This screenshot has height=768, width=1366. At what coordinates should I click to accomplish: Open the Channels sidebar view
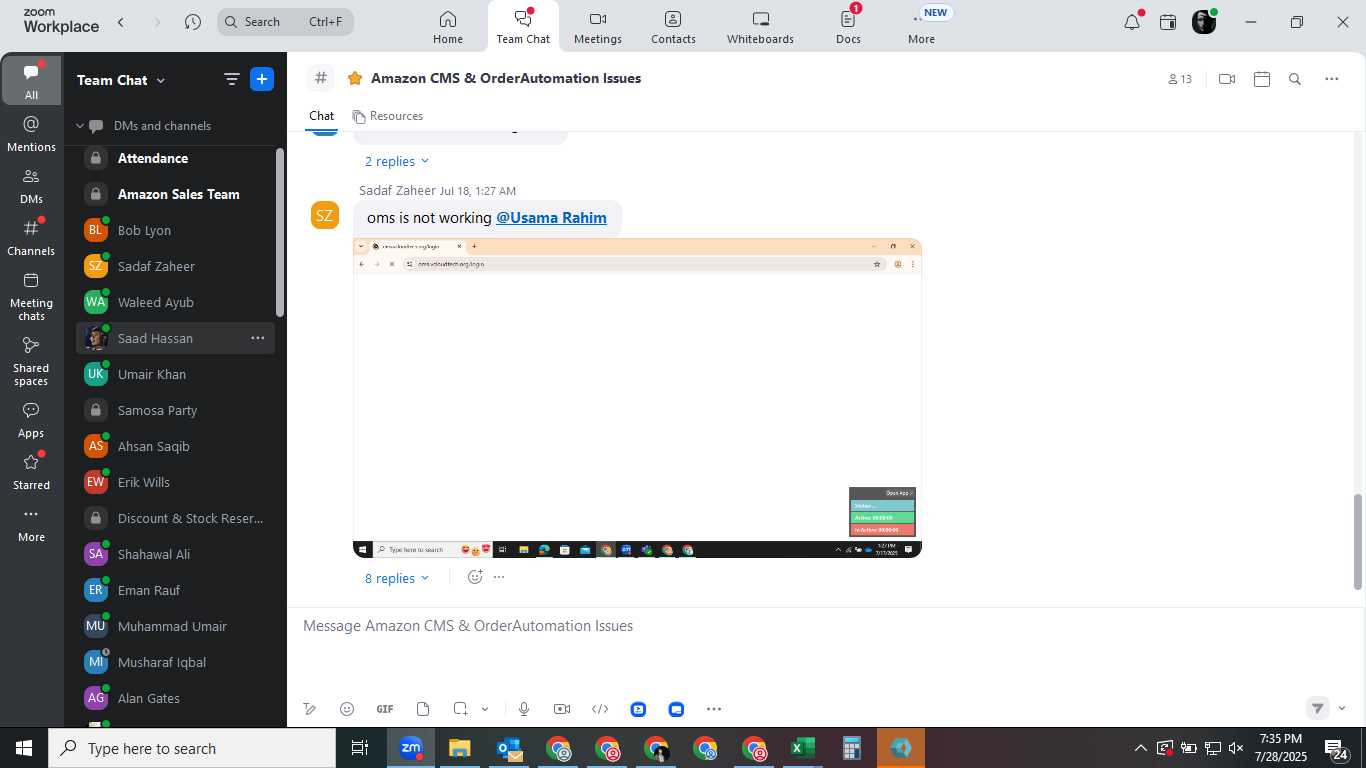pos(31,238)
